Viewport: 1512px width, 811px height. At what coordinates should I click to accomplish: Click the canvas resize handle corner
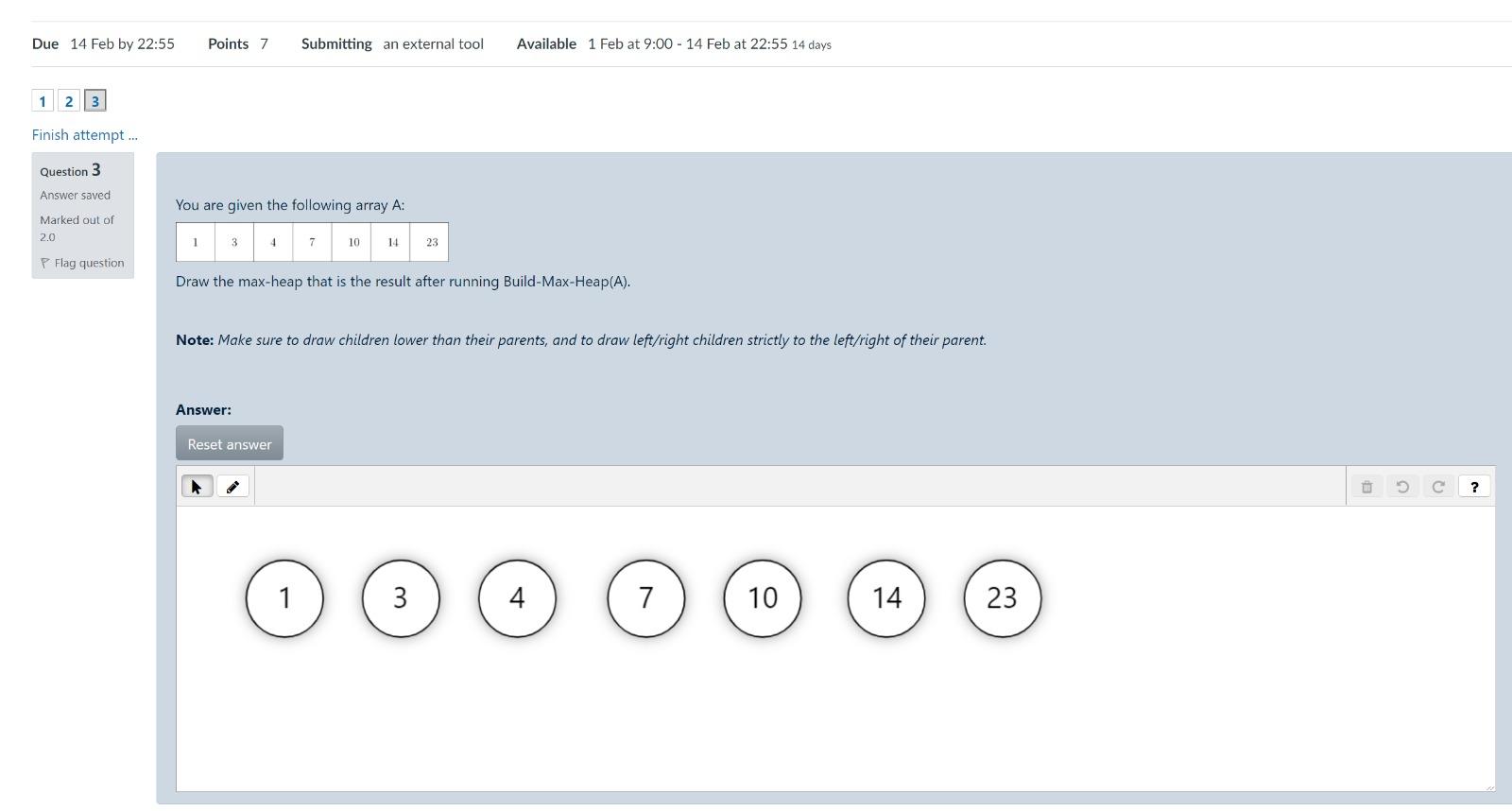tap(1489, 786)
